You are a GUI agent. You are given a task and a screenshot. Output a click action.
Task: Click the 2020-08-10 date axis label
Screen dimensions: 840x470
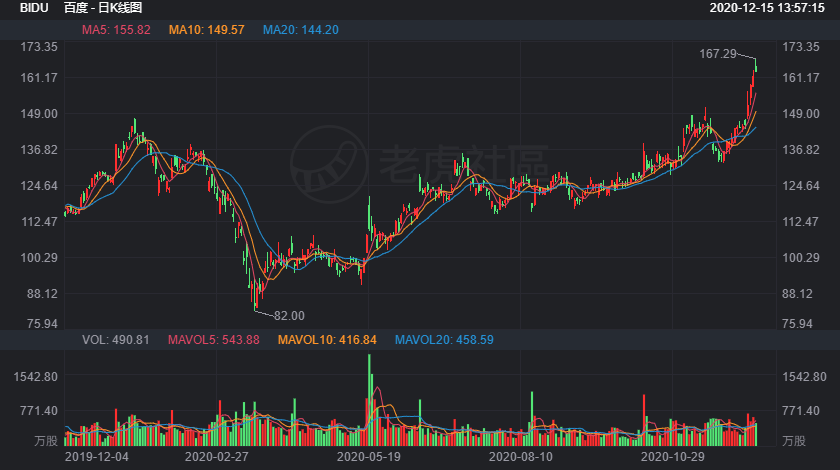521,457
